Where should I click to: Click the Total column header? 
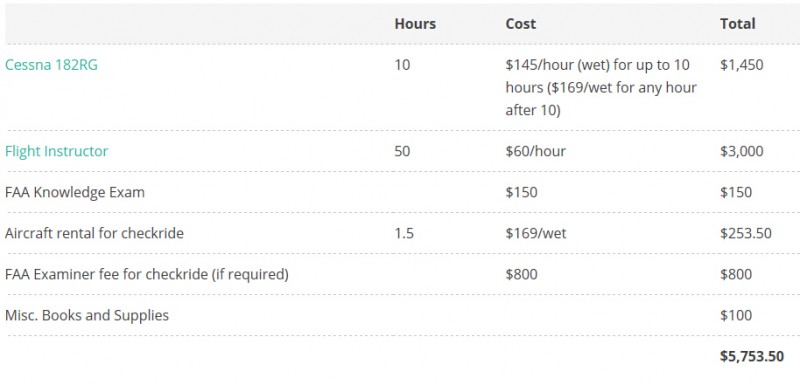[737, 24]
